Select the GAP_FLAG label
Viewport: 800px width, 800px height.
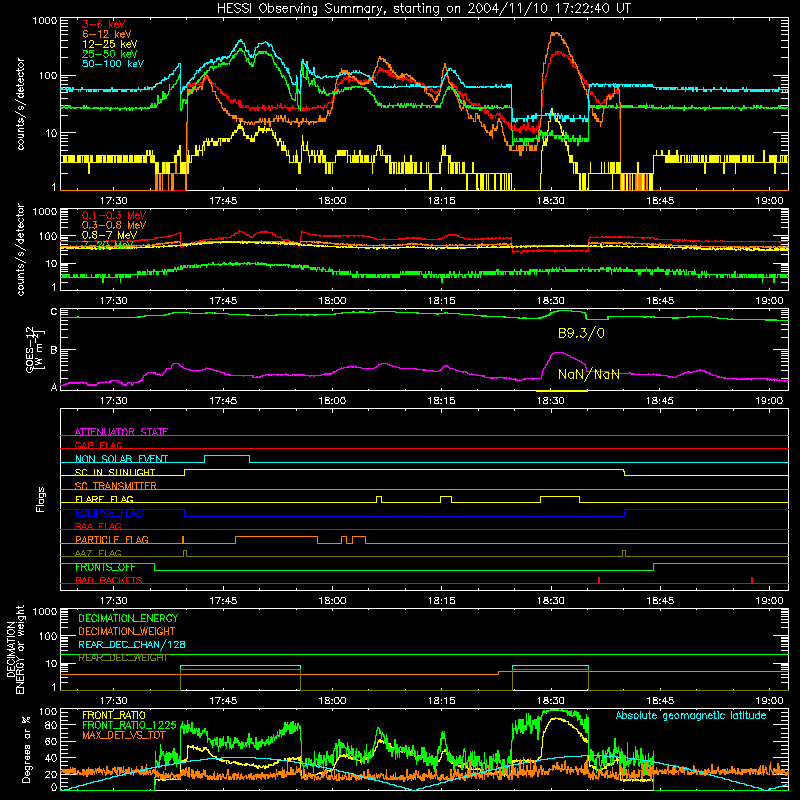coord(98,445)
